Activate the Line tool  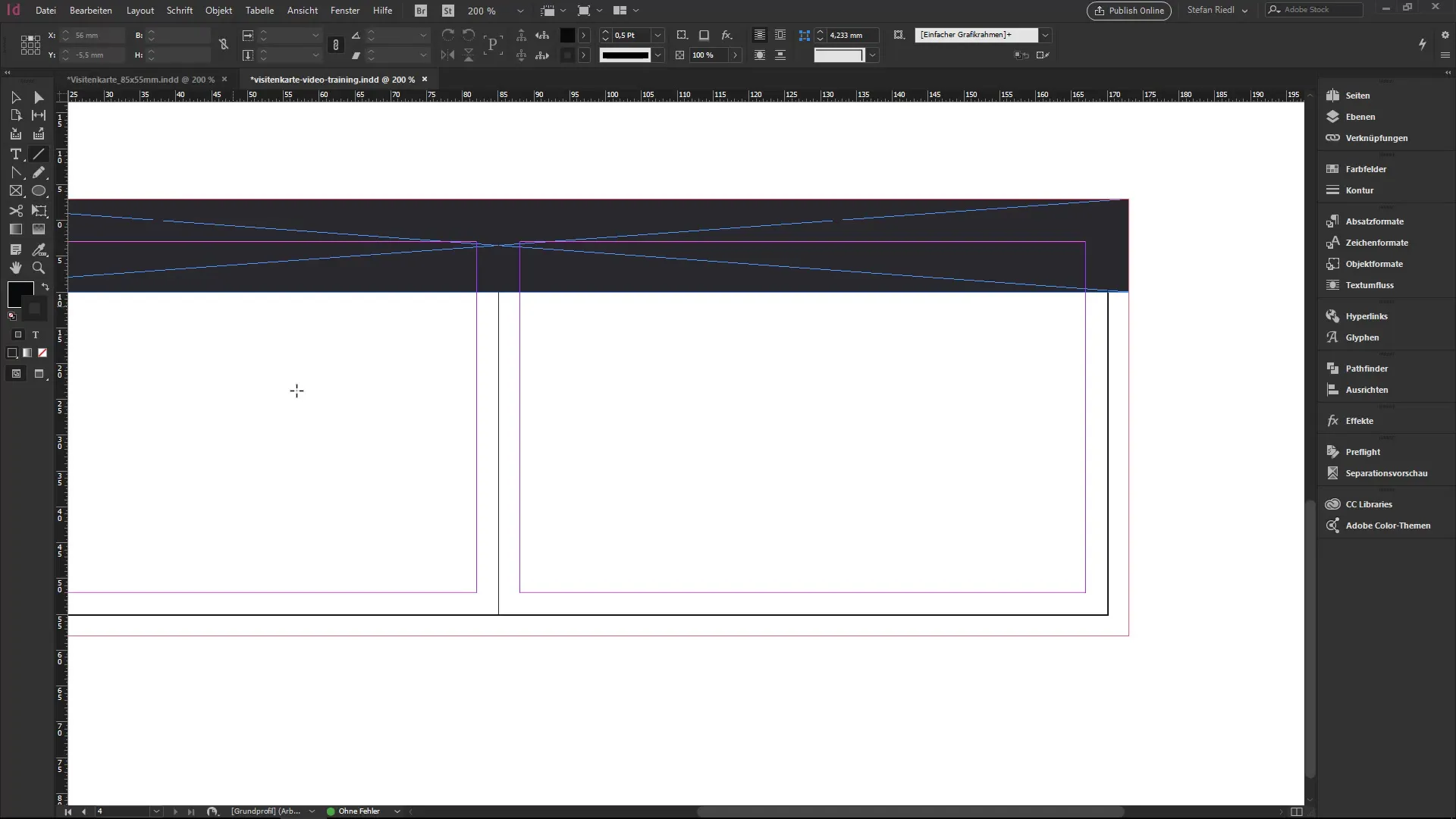[39, 154]
